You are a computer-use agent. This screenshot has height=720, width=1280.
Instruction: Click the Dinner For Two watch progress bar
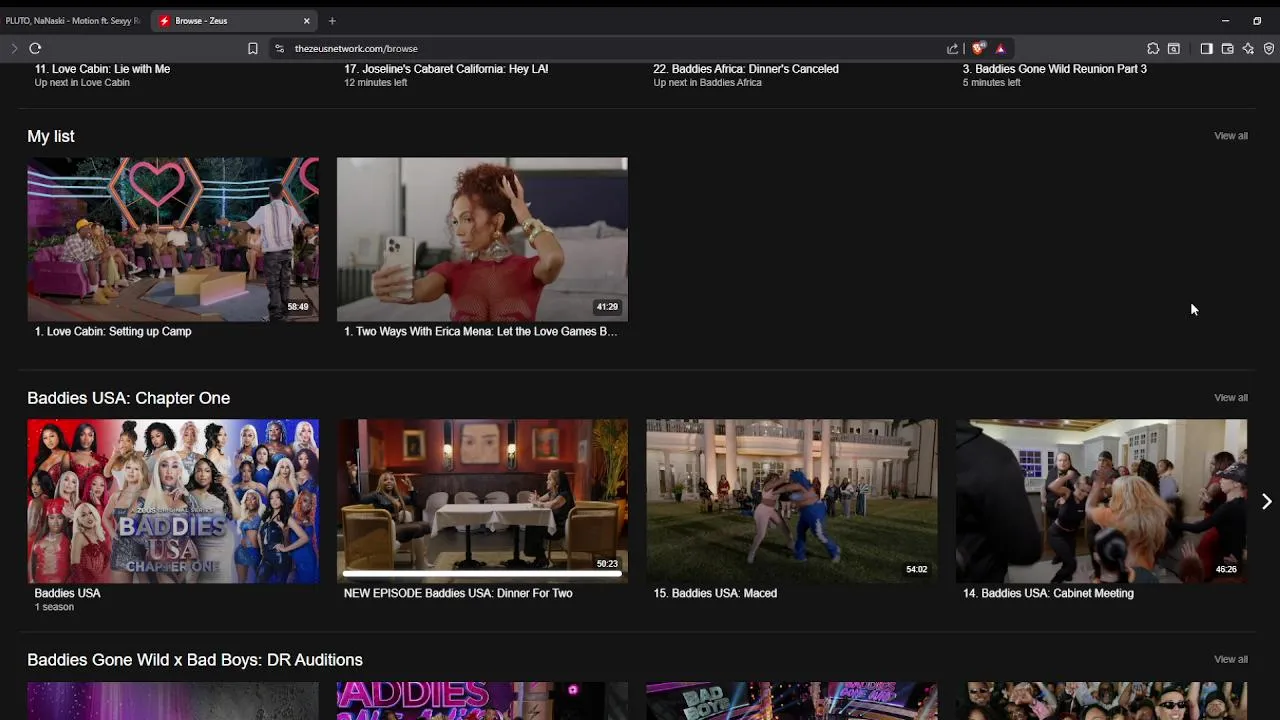[x=482, y=575]
